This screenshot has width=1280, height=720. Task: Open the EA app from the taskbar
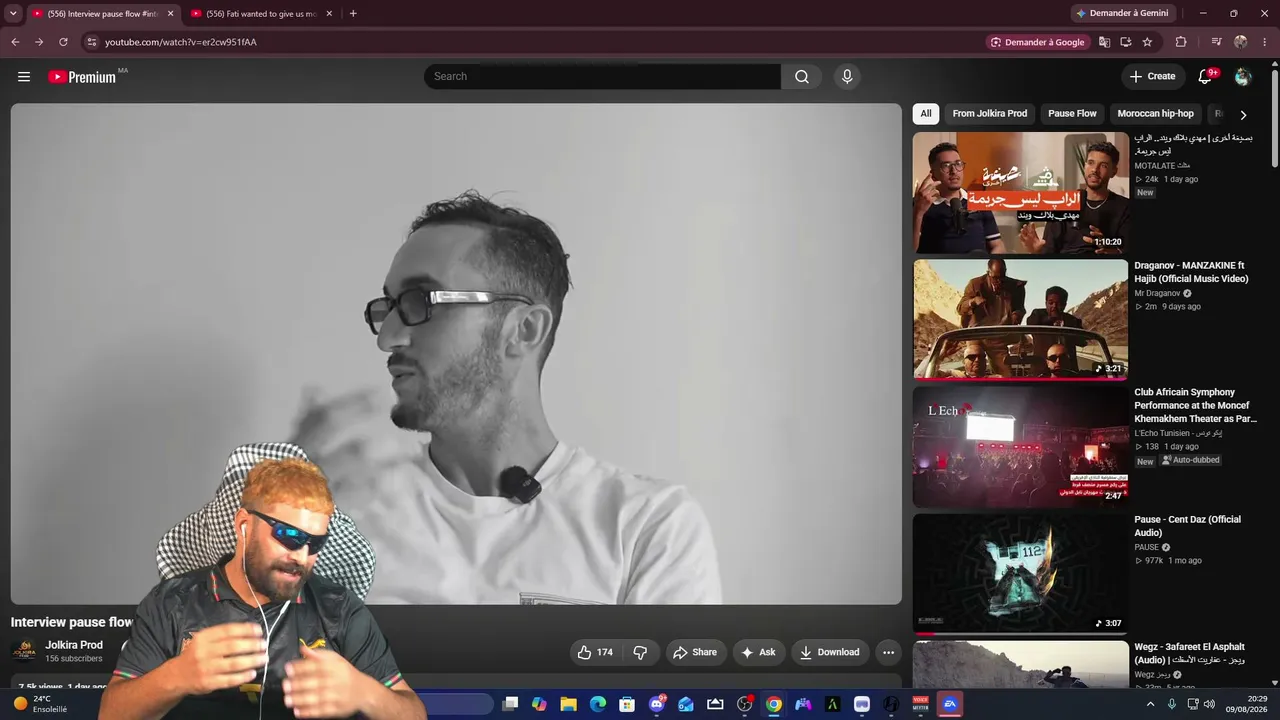[950, 704]
